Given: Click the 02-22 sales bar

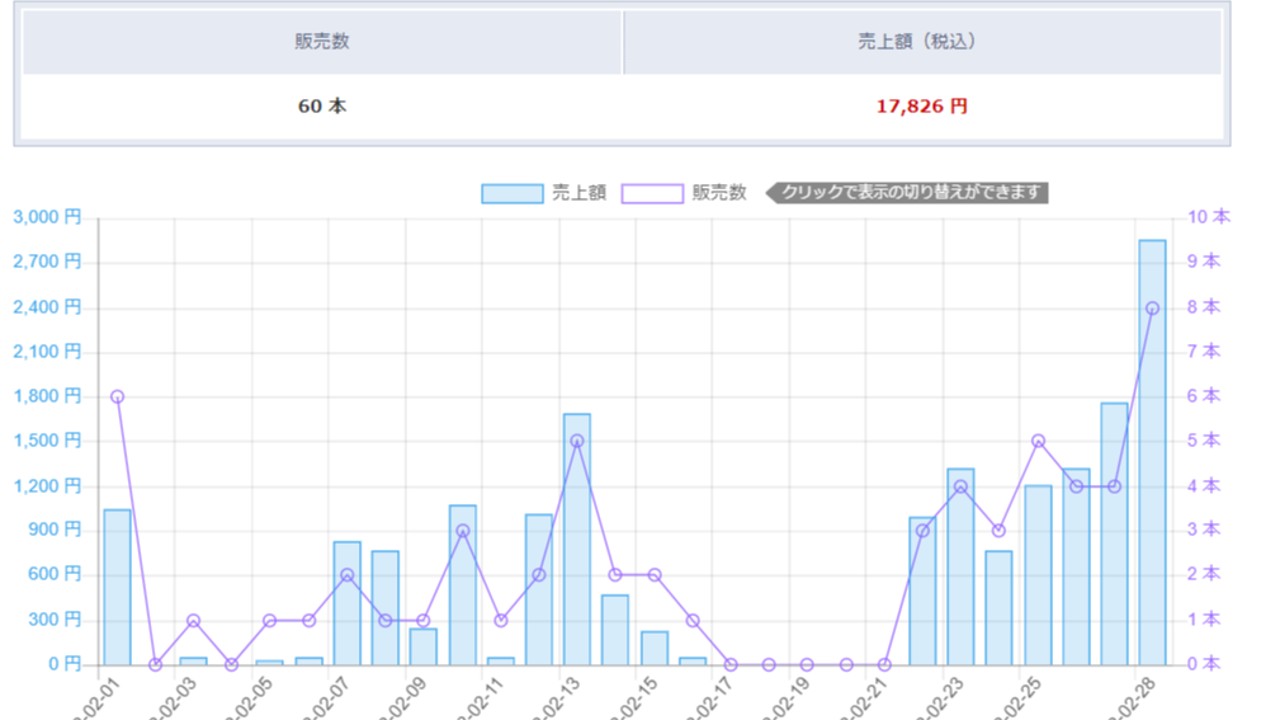Looking at the screenshot, I should coord(922,591).
